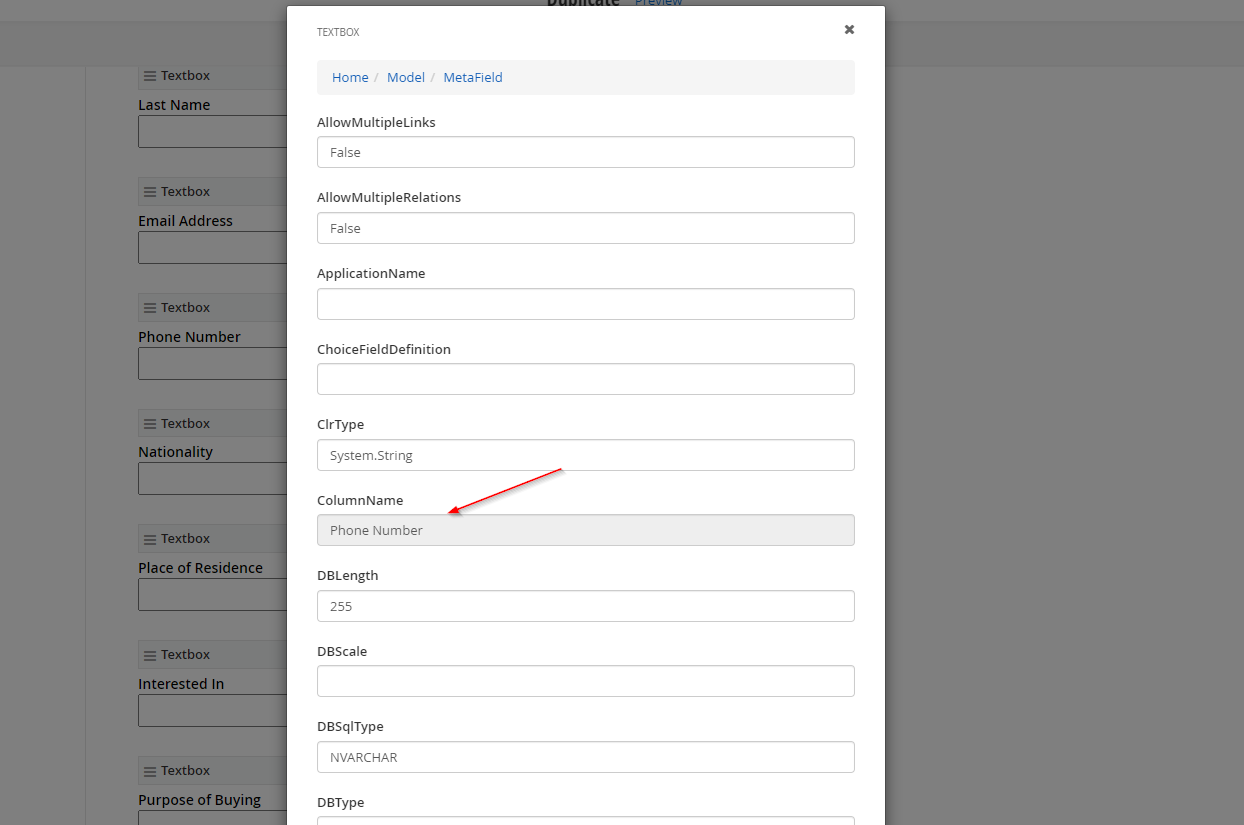Screen dimensions: 1244x825
Task: Open the Model breadcrumb link
Action: click(406, 77)
